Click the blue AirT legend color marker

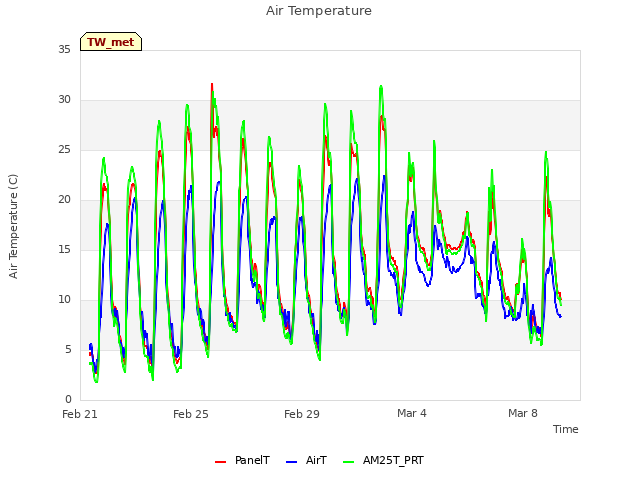tap(291, 462)
